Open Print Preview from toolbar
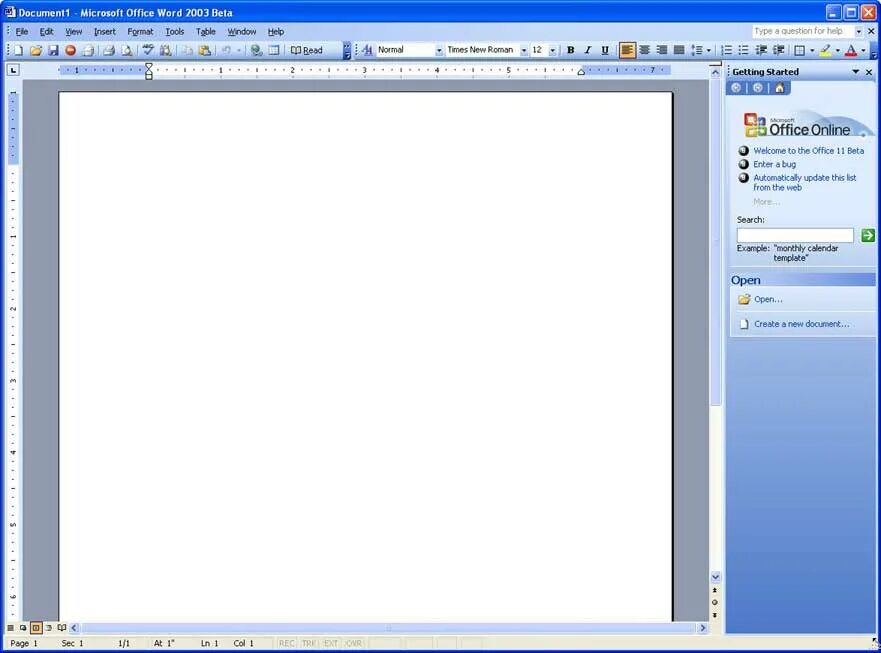 [127, 51]
